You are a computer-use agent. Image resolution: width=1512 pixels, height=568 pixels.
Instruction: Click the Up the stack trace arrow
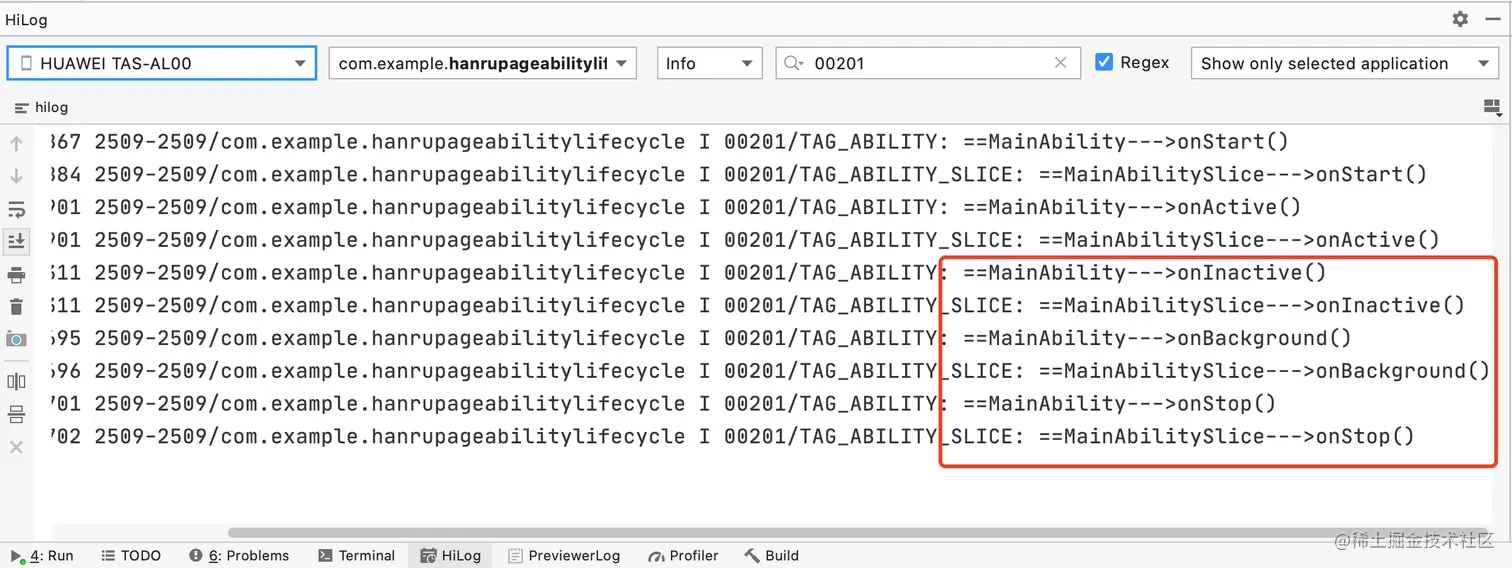point(16,143)
